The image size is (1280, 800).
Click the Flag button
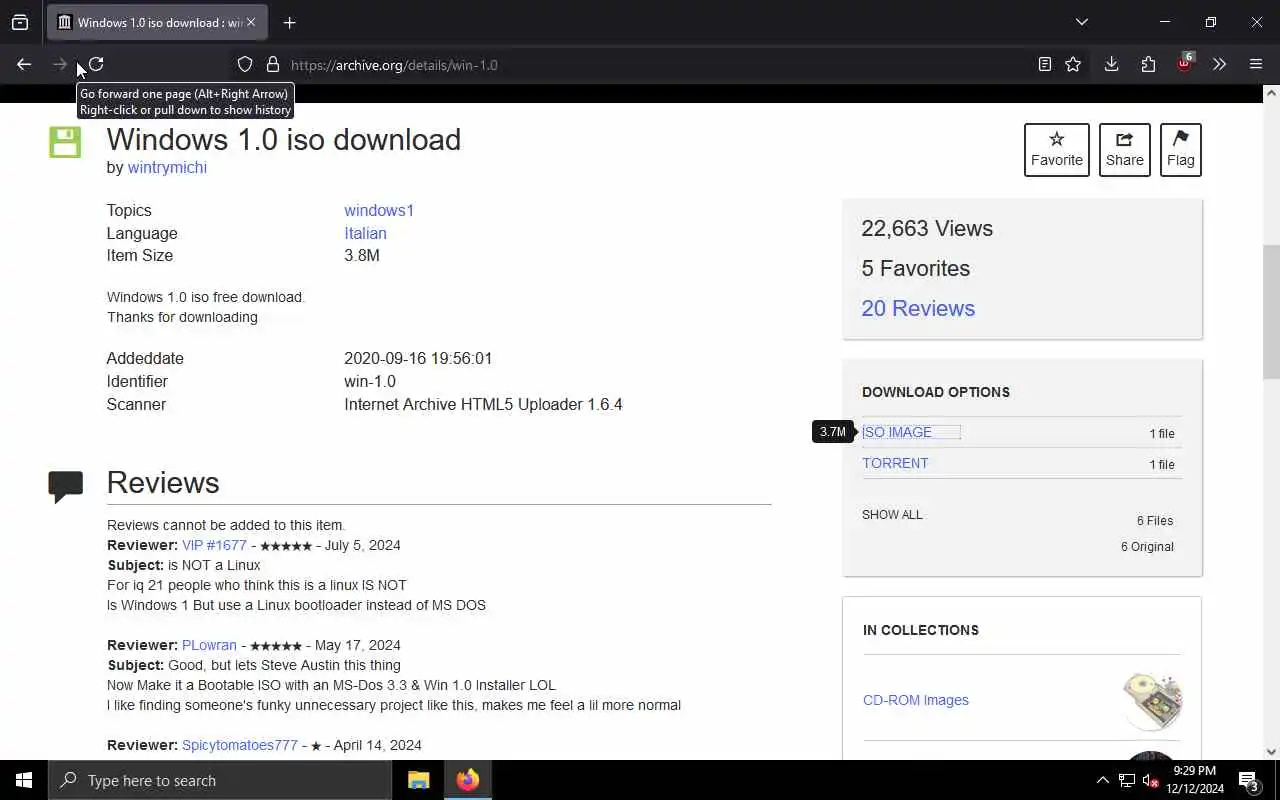coord(1181,150)
